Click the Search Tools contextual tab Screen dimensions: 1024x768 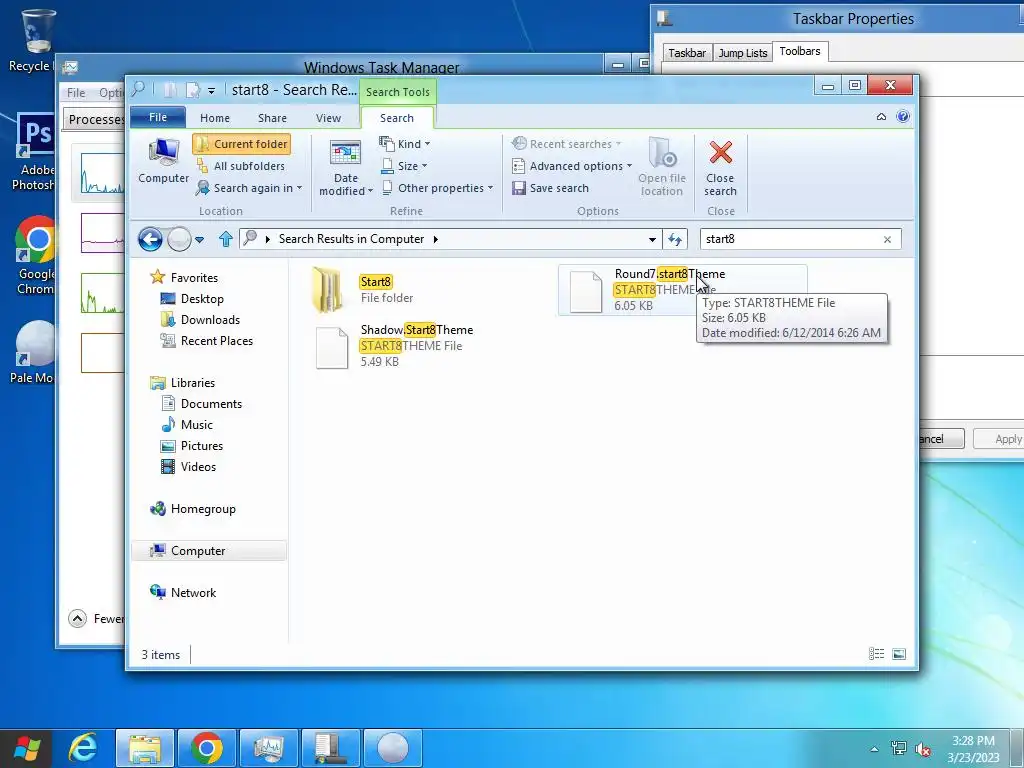point(398,92)
